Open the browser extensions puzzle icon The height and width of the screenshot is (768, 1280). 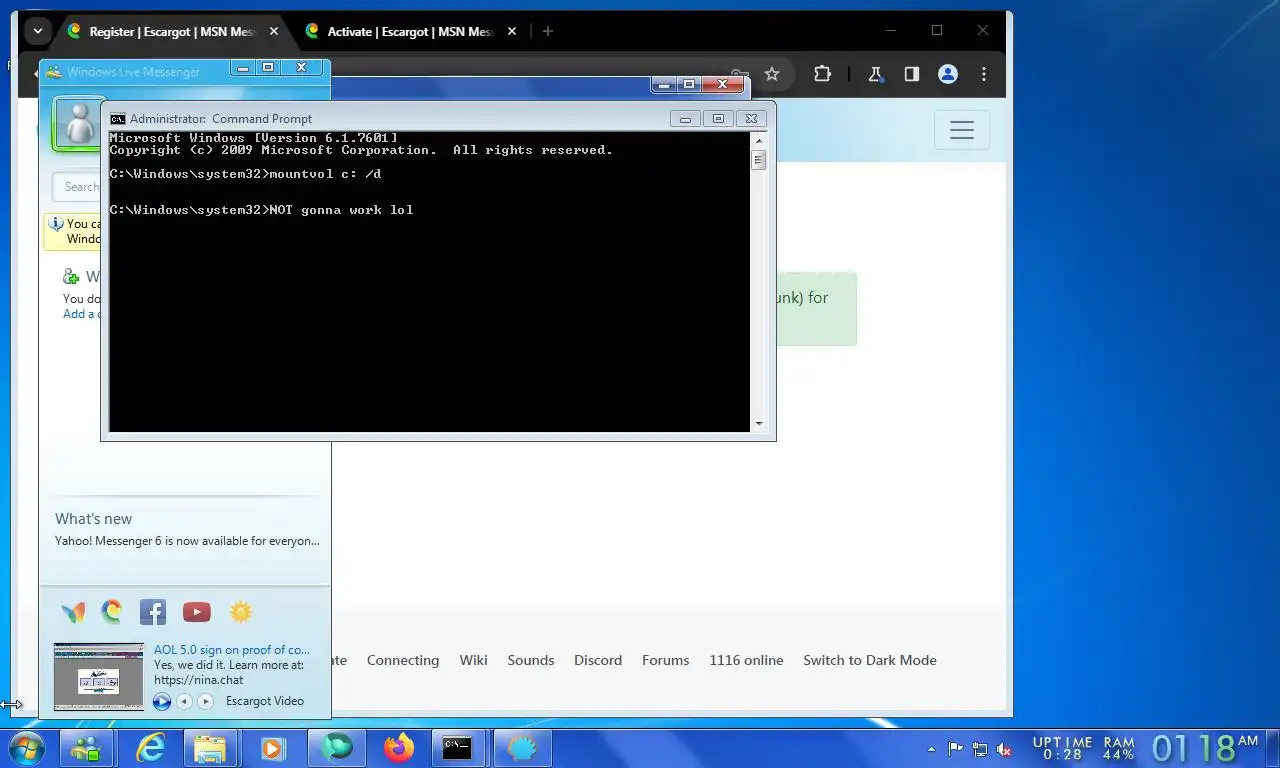point(822,74)
